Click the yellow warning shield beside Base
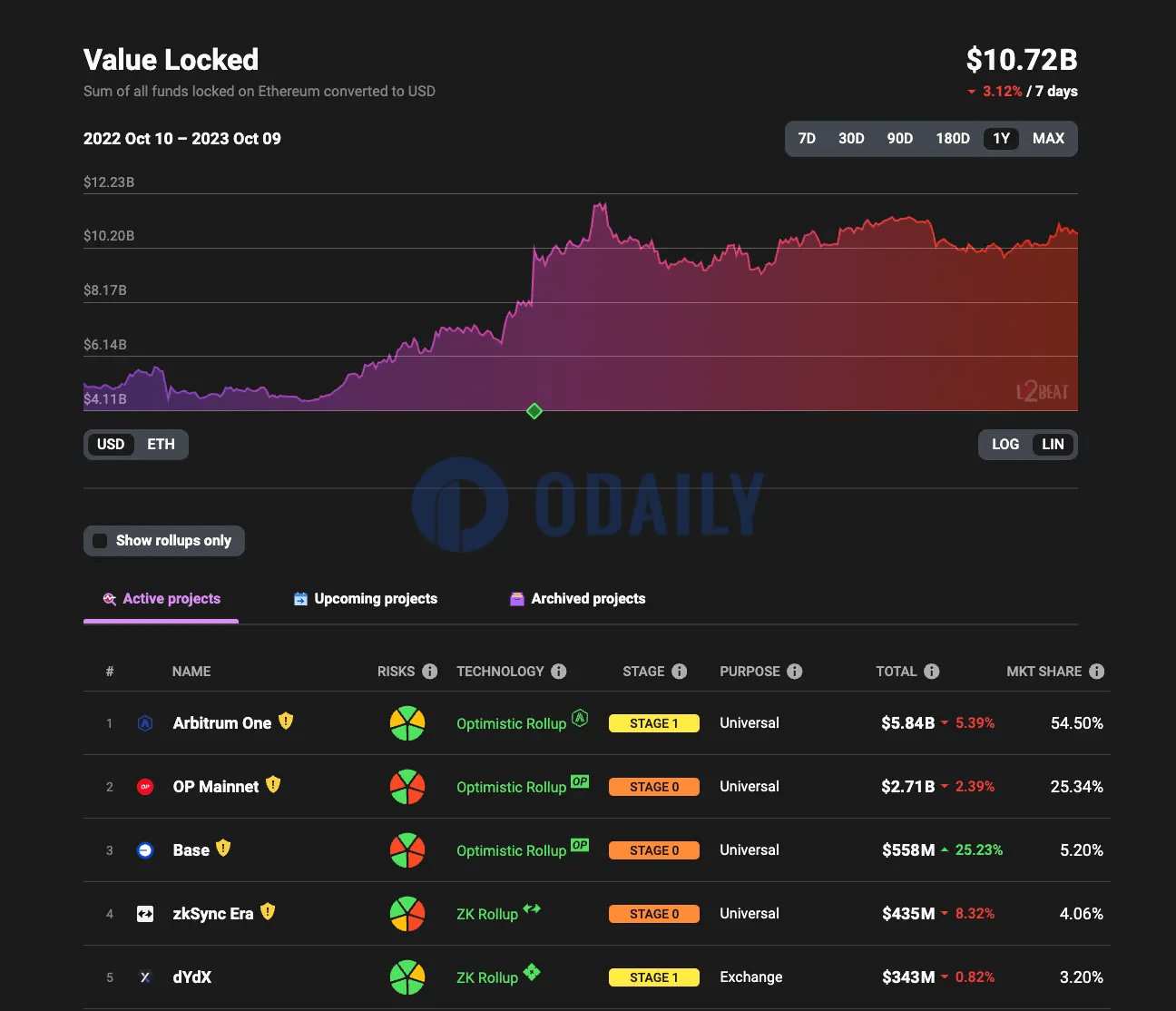The image size is (1176, 1011). [223, 849]
